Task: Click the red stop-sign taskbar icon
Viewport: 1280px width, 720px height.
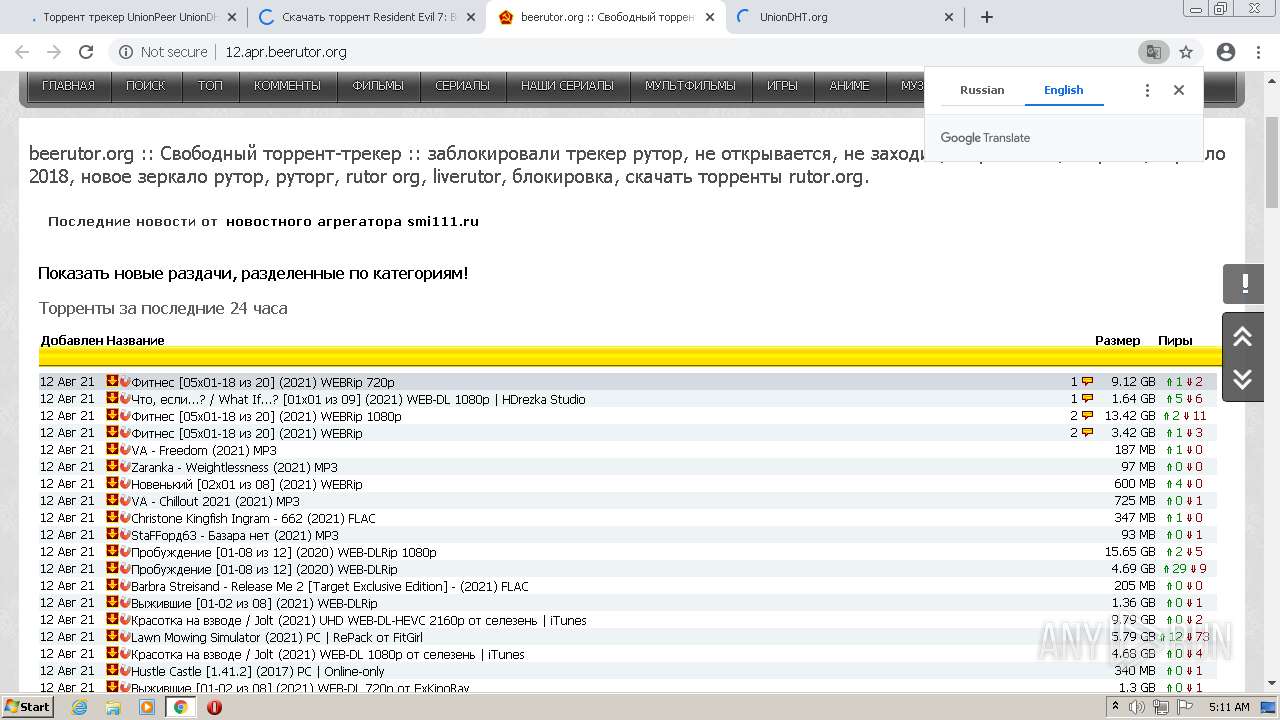Action: tap(214, 707)
